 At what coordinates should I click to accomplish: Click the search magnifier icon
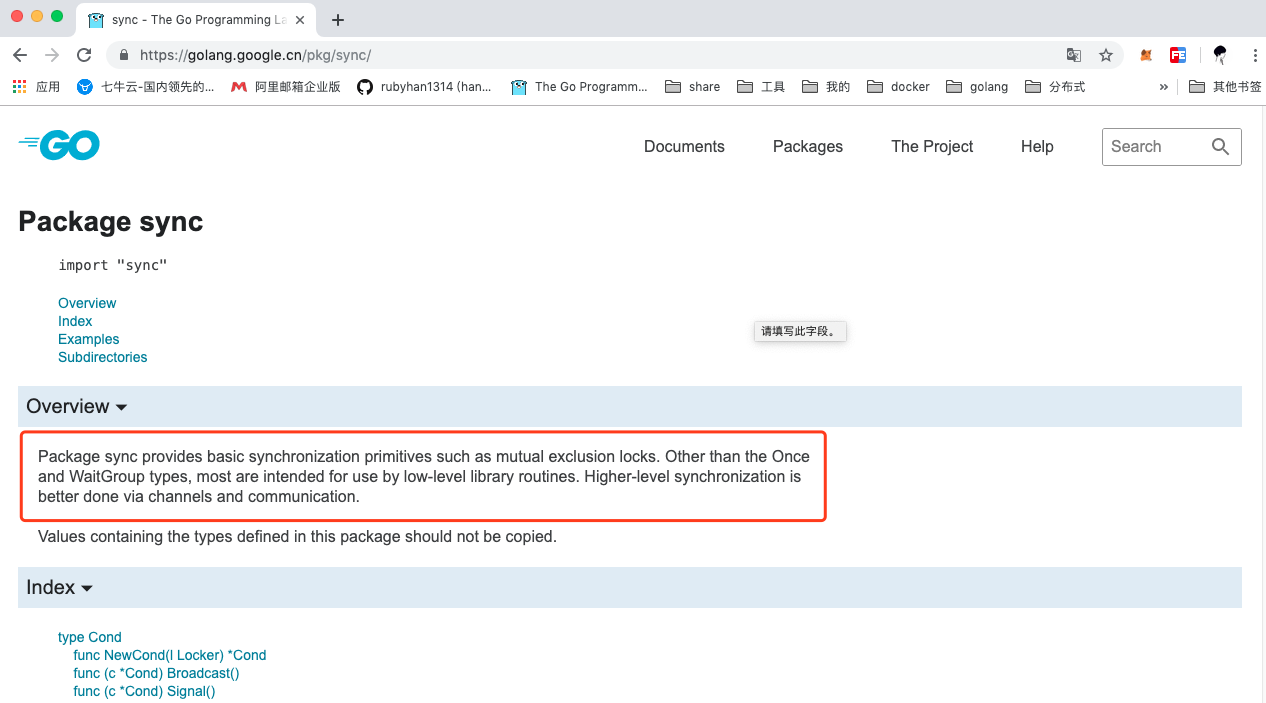tap(1220, 147)
